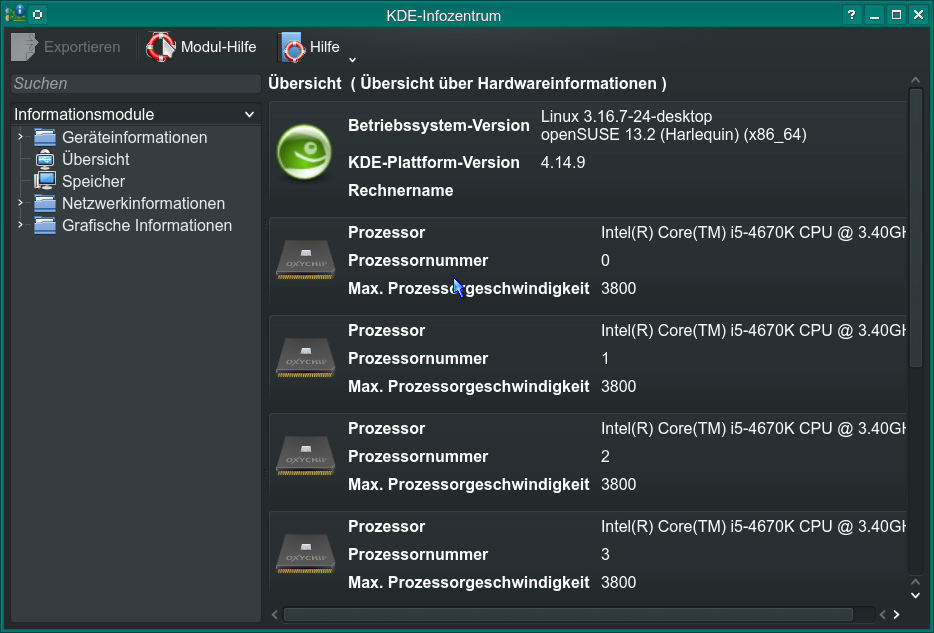Click the 'openSUSE 13.2 (Harlequin) (x86_64)' text
Viewport: 934px width, 633px height.
click(674, 135)
